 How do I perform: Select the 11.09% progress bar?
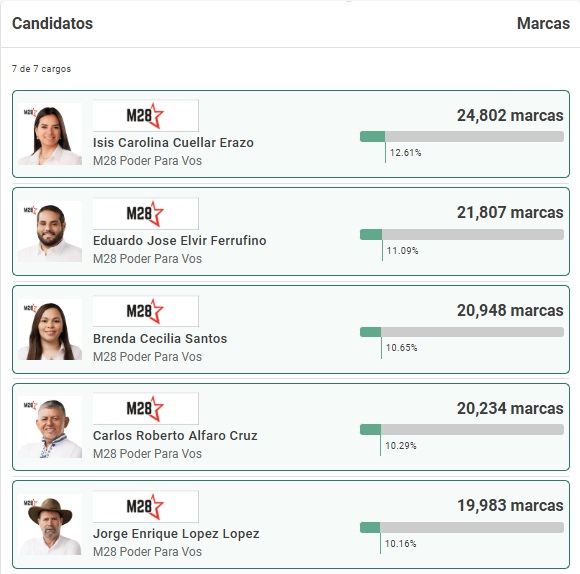pyautogui.click(x=462, y=234)
